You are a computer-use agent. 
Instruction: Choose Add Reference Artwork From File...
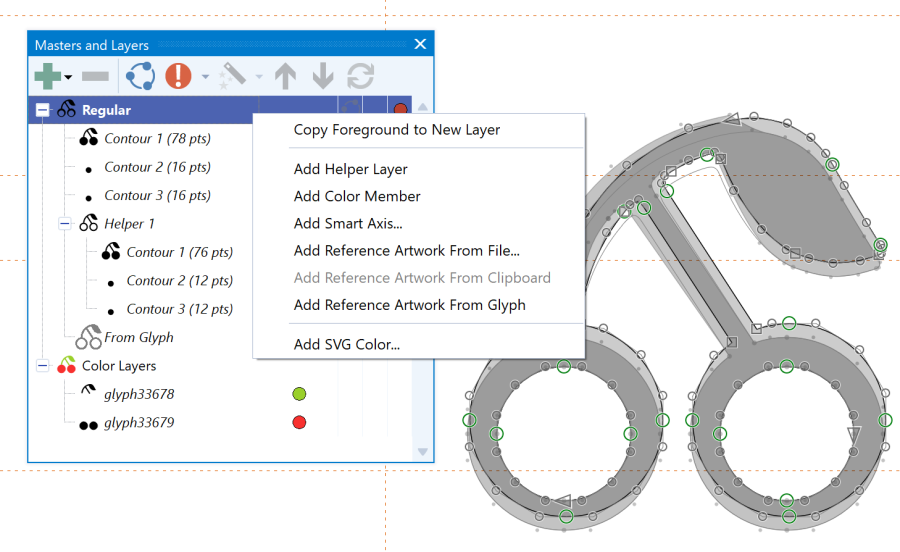coord(406,251)
